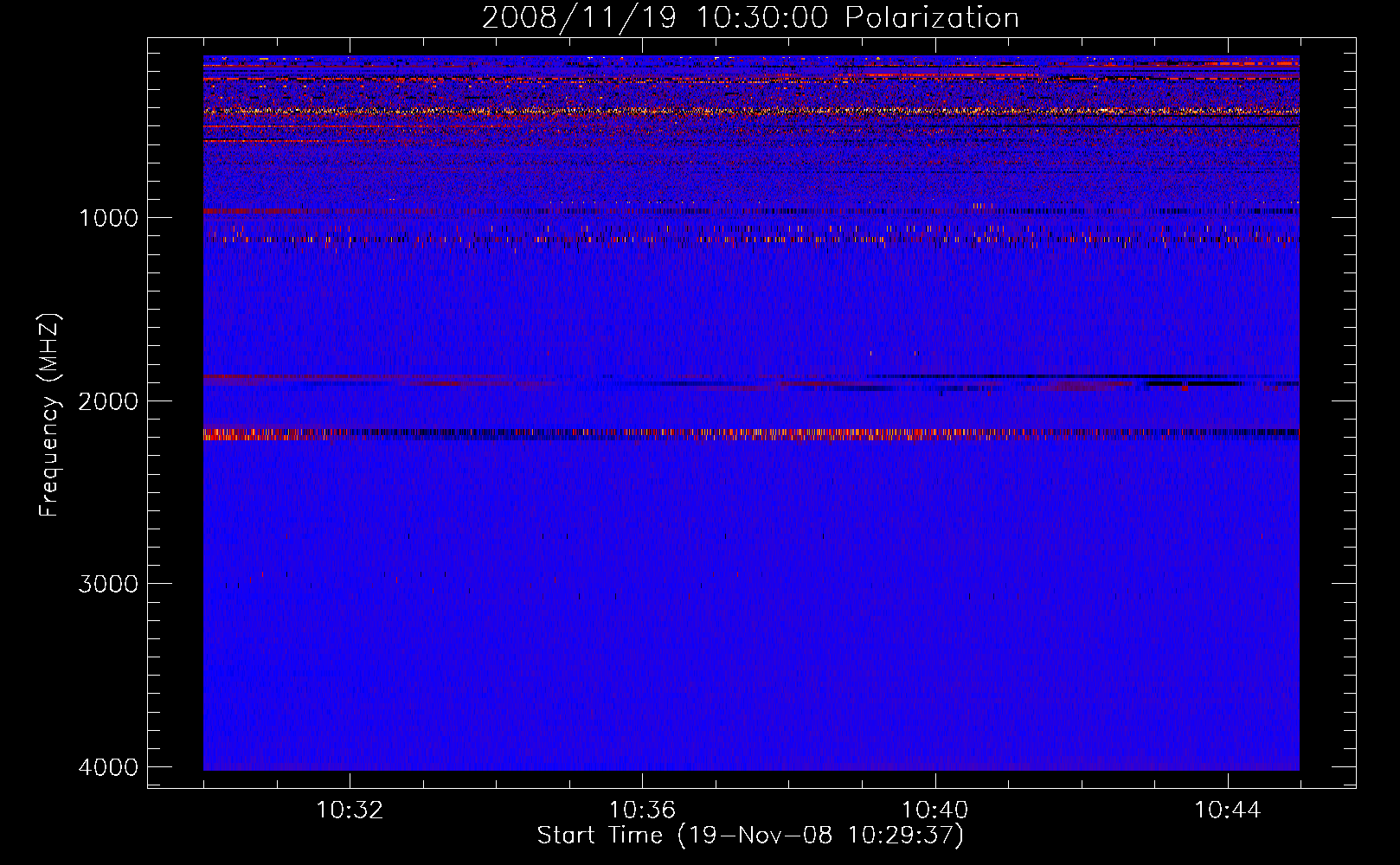
Task: Click the 10:40 time tick label
Action: click(934, 811)
